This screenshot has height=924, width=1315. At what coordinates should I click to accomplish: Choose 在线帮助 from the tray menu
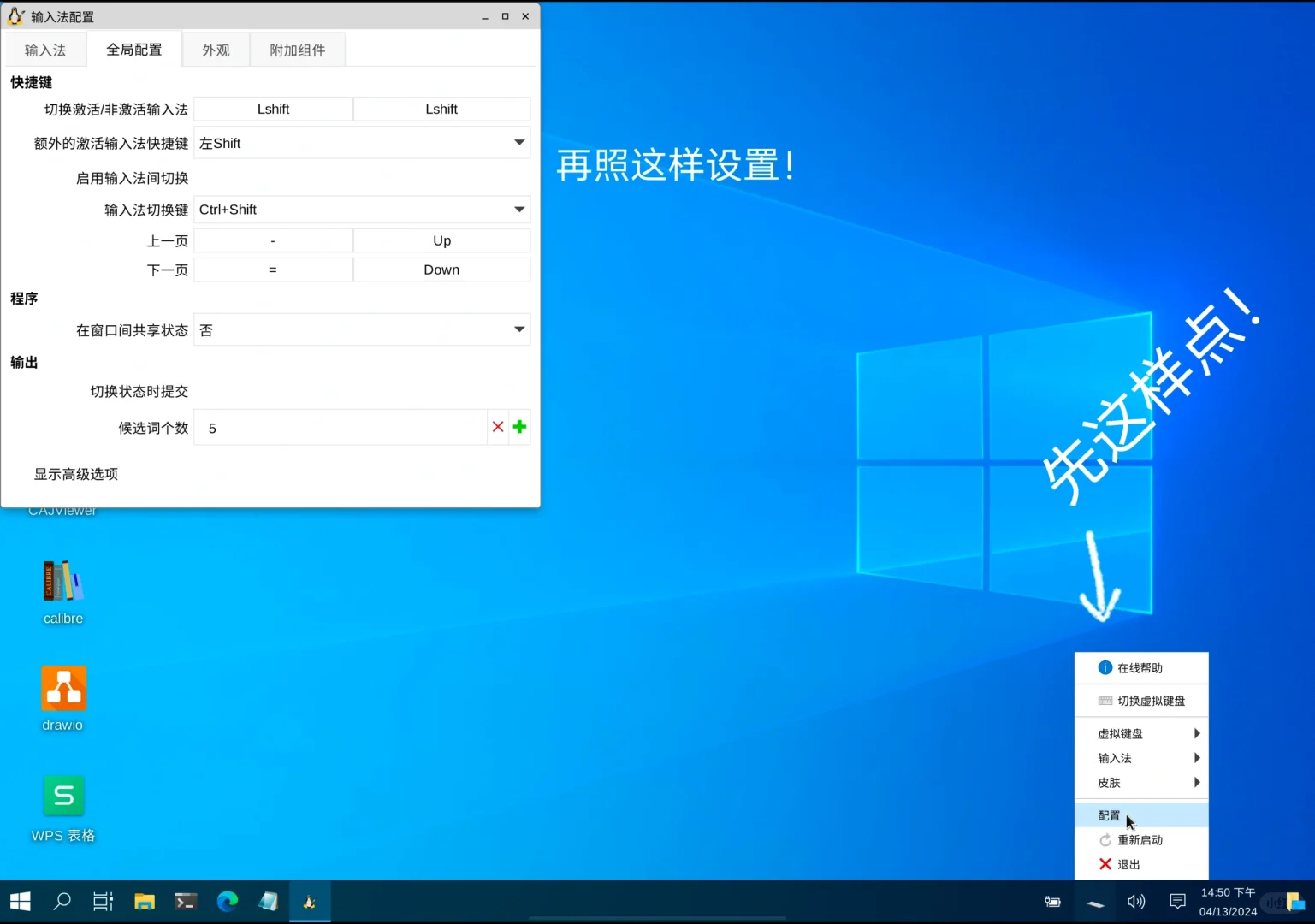coord(1141,668)
